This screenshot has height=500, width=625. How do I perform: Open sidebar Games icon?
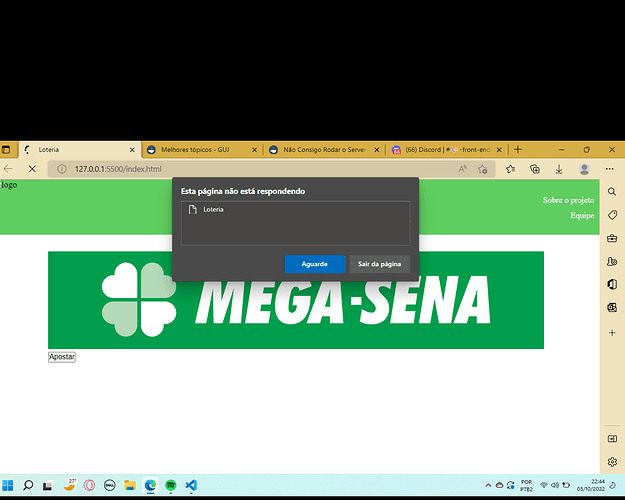click(x=612, y=262)
